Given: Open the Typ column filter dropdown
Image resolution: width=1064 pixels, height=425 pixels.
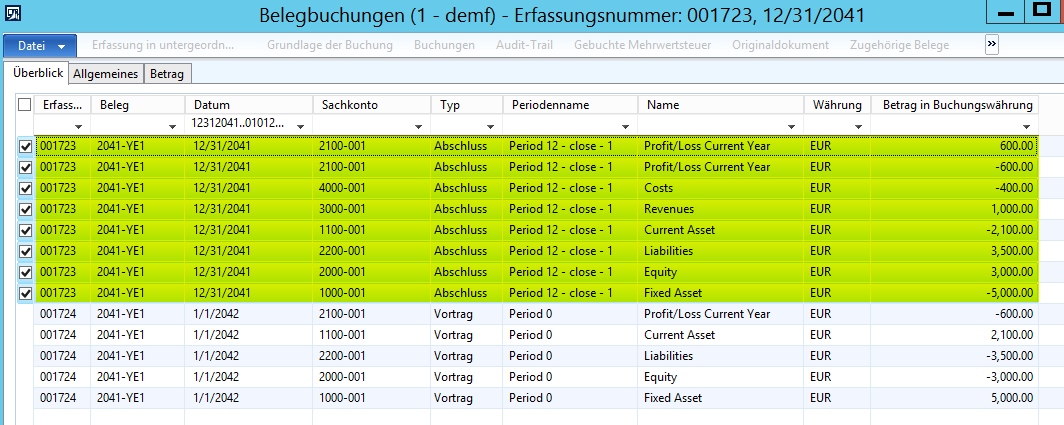Looking at the screenshot, I should point(490,126).
